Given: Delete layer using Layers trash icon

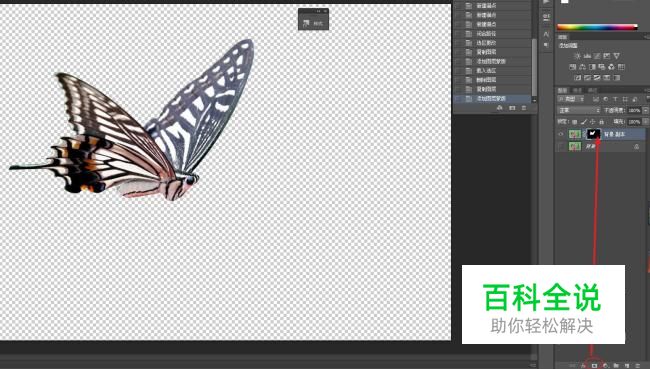Looking at the screenshot, I should coord(638,366).
